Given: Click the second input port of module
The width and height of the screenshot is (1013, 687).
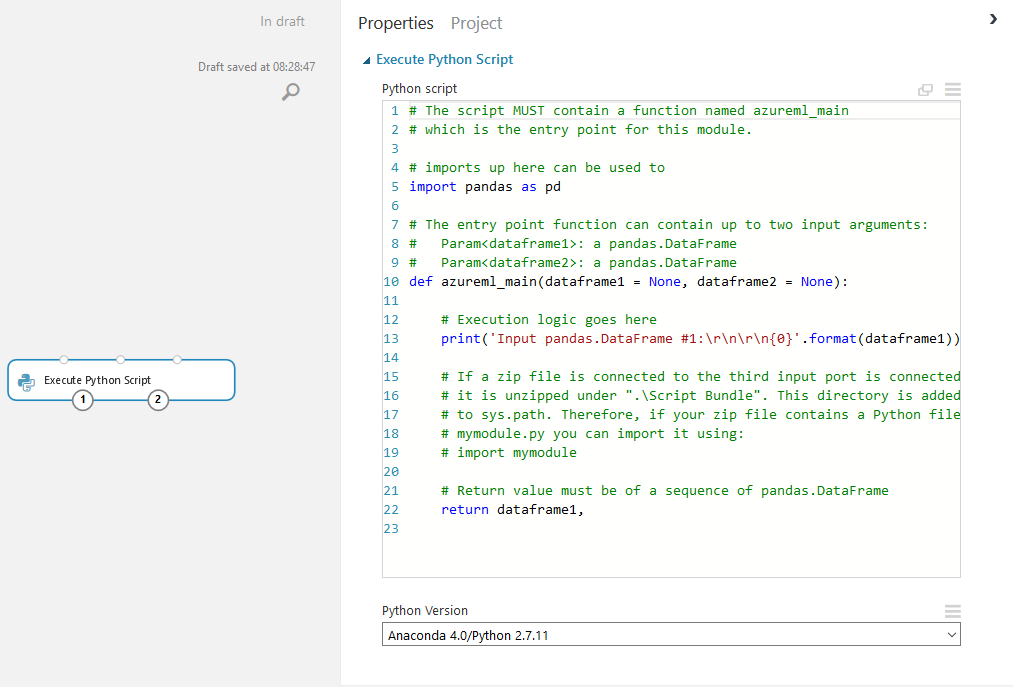Looking at the screenshot, I should 120,359.
